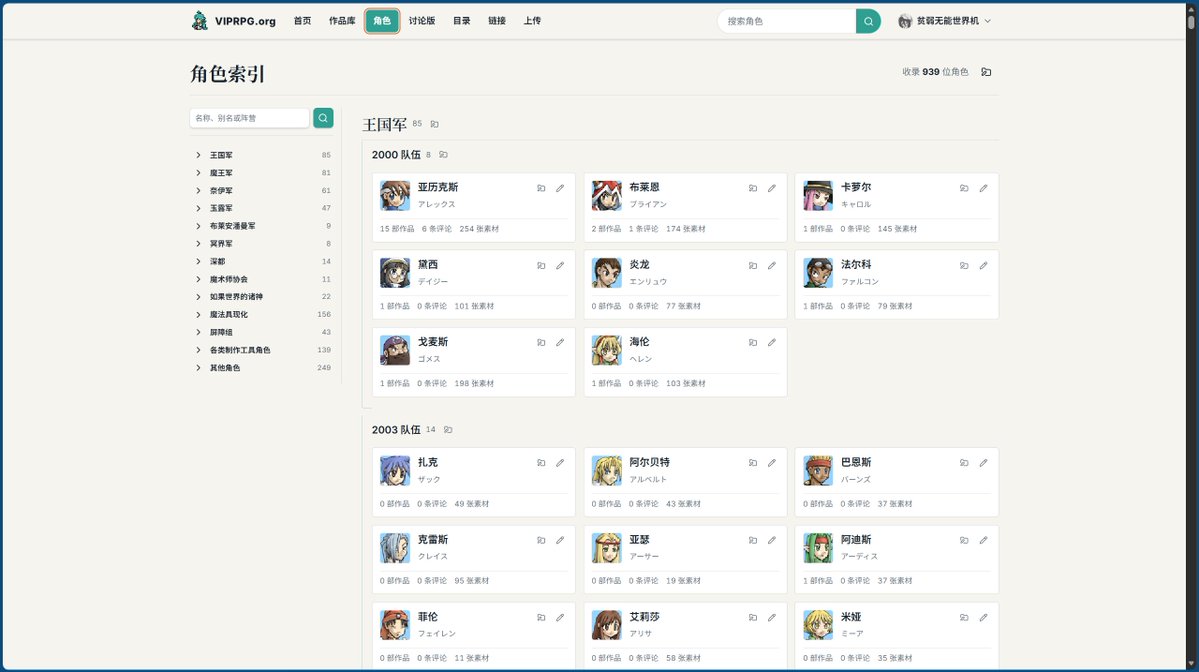Open 链接 in the navigation bar

[x=497, y=21]
